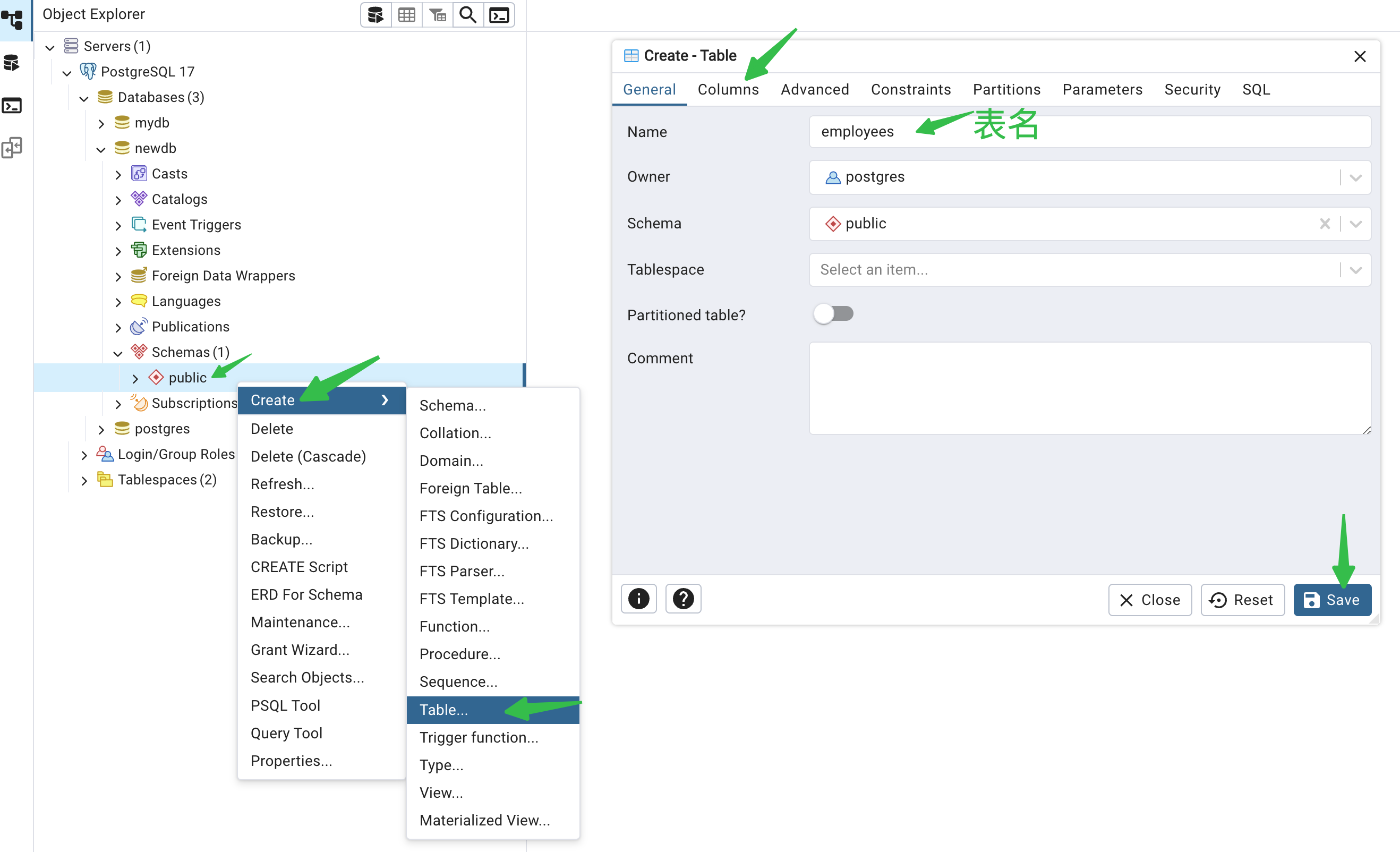The image size is (1400, 852).
Task: Select Table... from Create submenu
Action: 444,709
